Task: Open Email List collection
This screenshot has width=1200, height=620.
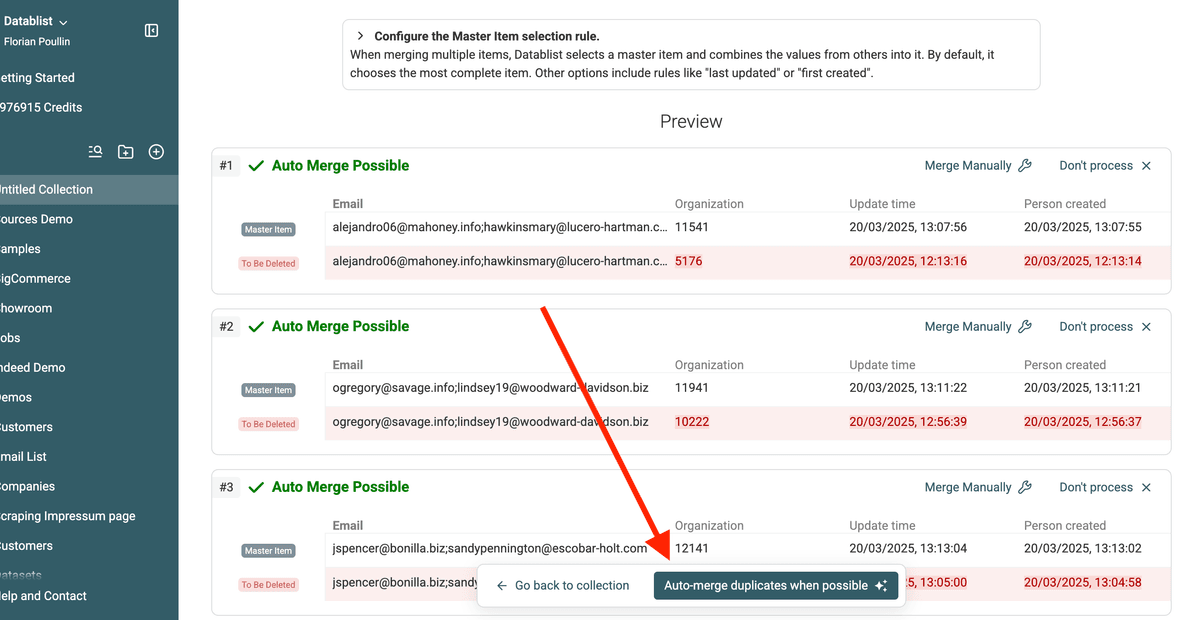Action: (x=23, y=457)
